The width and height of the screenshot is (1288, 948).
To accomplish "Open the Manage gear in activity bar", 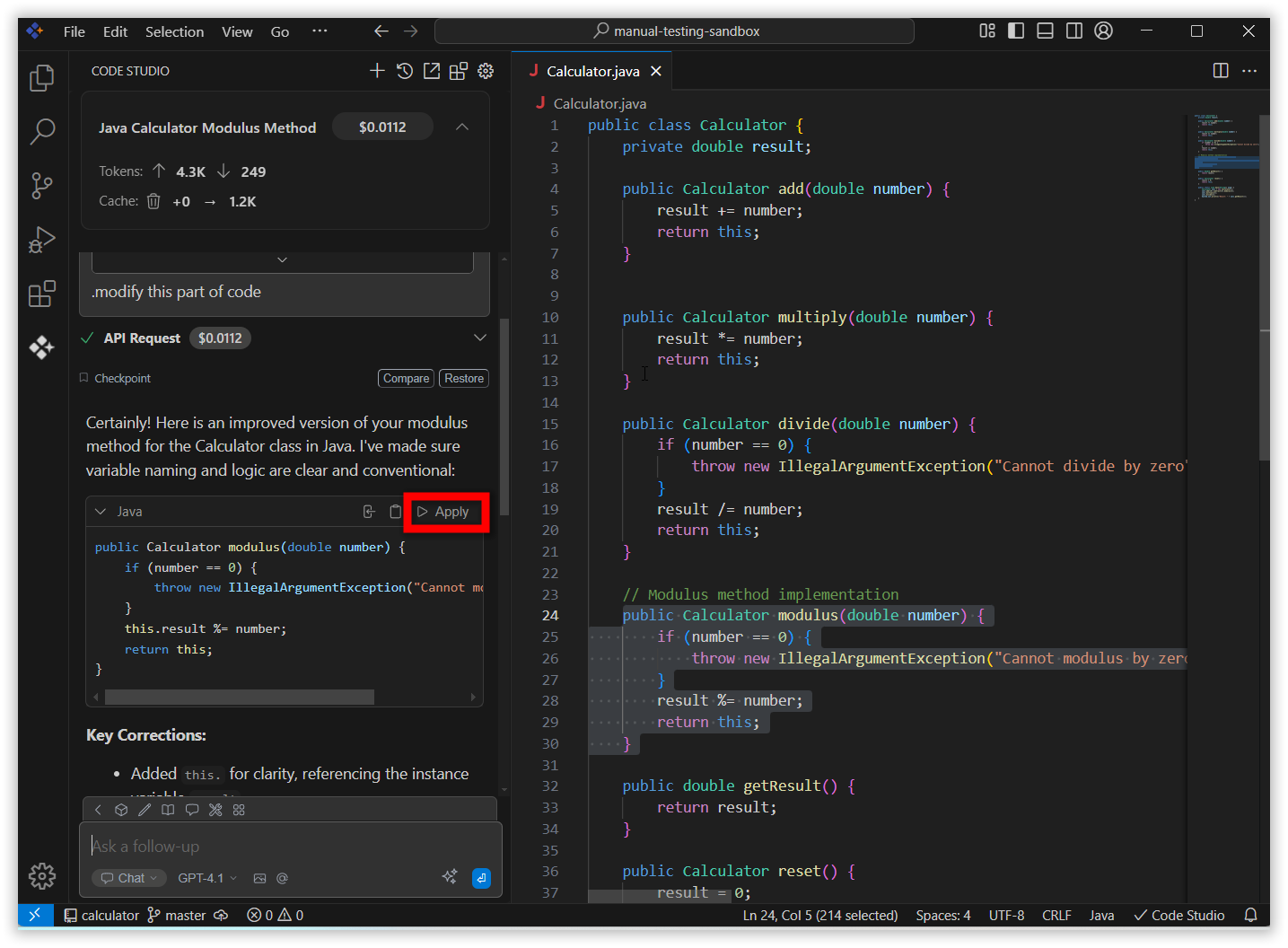I will [x=42, y=875].
